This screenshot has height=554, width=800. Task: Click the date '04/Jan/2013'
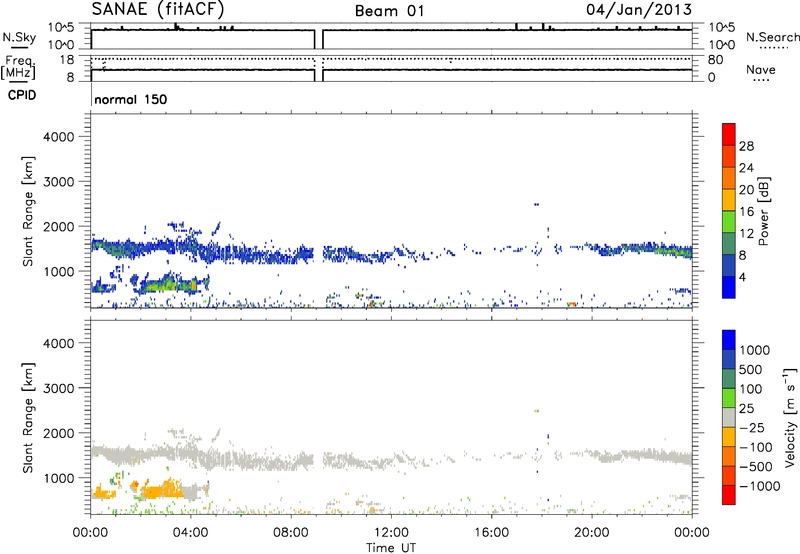639,10
